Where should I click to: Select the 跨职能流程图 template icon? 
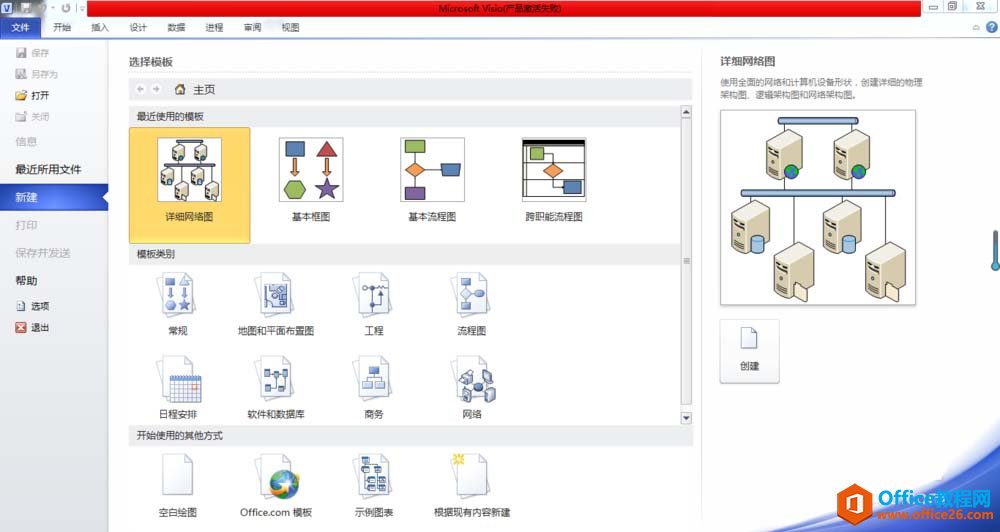554,170
